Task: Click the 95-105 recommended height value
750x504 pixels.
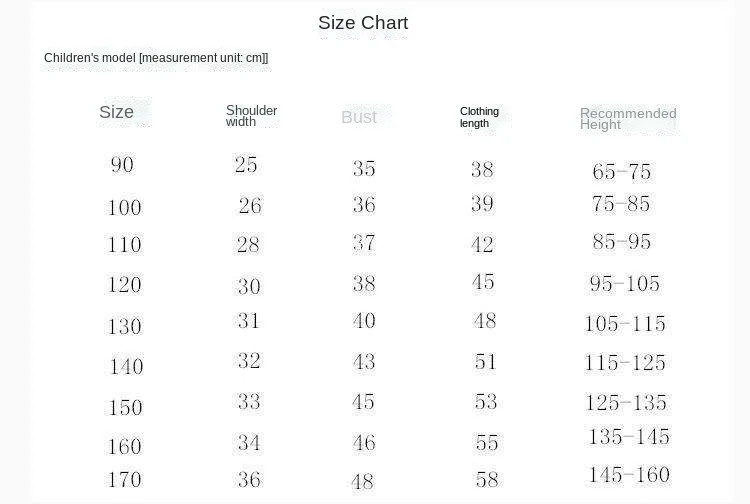Action: [x=625, y=284]
